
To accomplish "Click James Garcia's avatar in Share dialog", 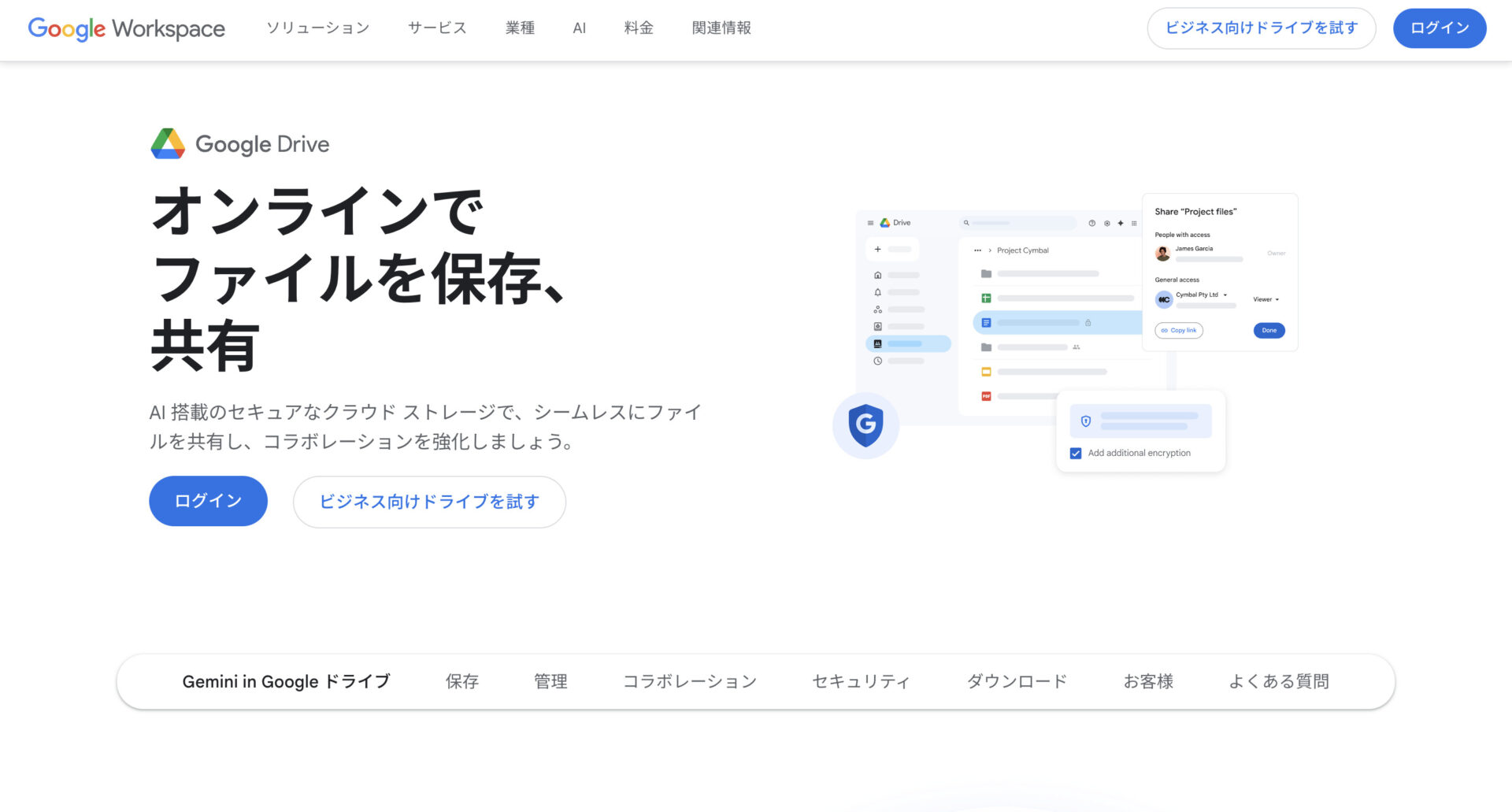I will (x=1163, y=254).
